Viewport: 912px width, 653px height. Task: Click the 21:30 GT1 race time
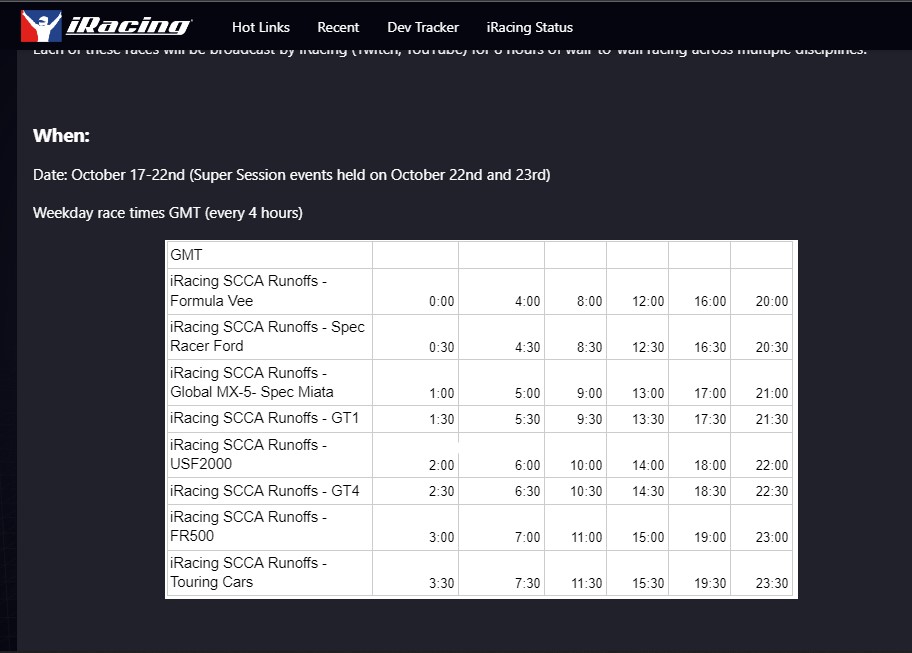(772, 420)
